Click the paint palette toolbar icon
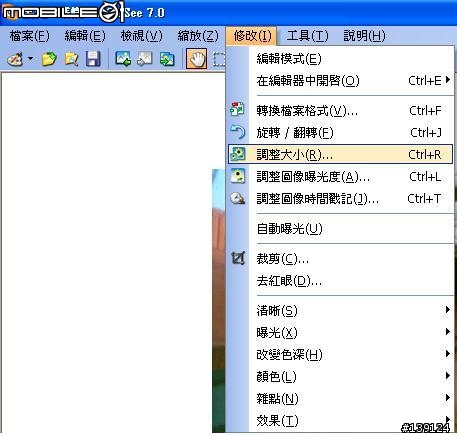 (15, 59)
